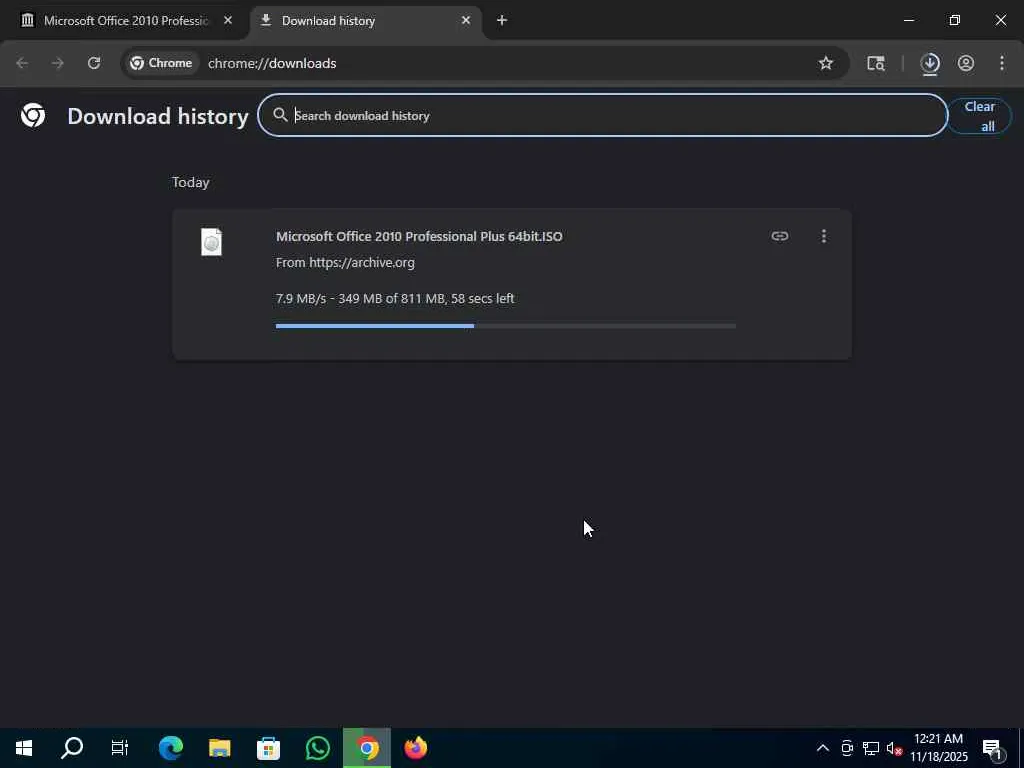The height and width of the screenshot is (768, 1024).
Task: Open the Windows Start menu
Action: point(24,748)
